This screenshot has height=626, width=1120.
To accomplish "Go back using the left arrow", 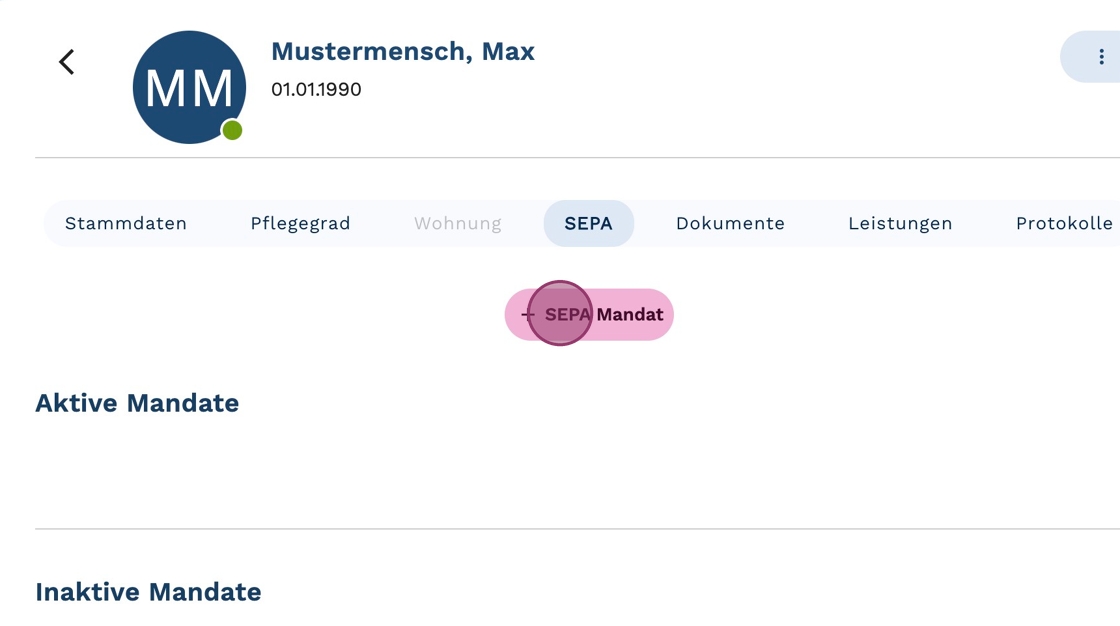I will coord(66,62).
